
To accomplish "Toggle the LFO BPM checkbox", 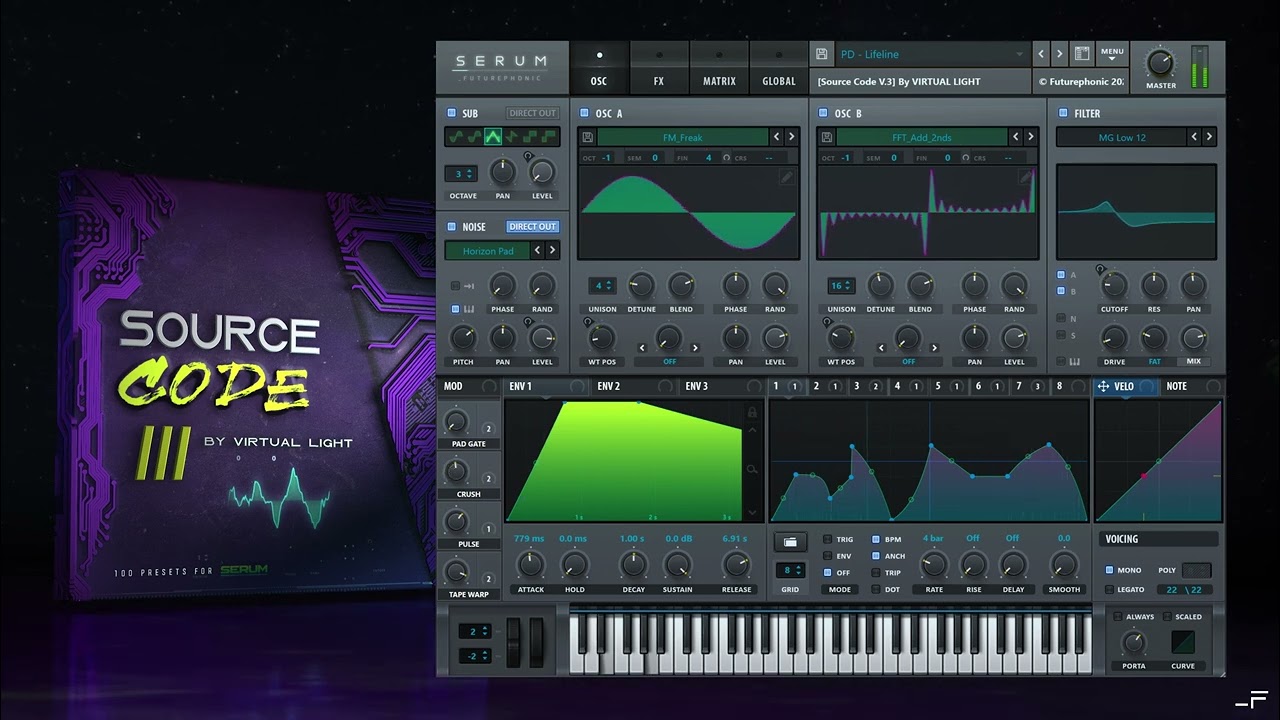I will (x=876, y=539).
